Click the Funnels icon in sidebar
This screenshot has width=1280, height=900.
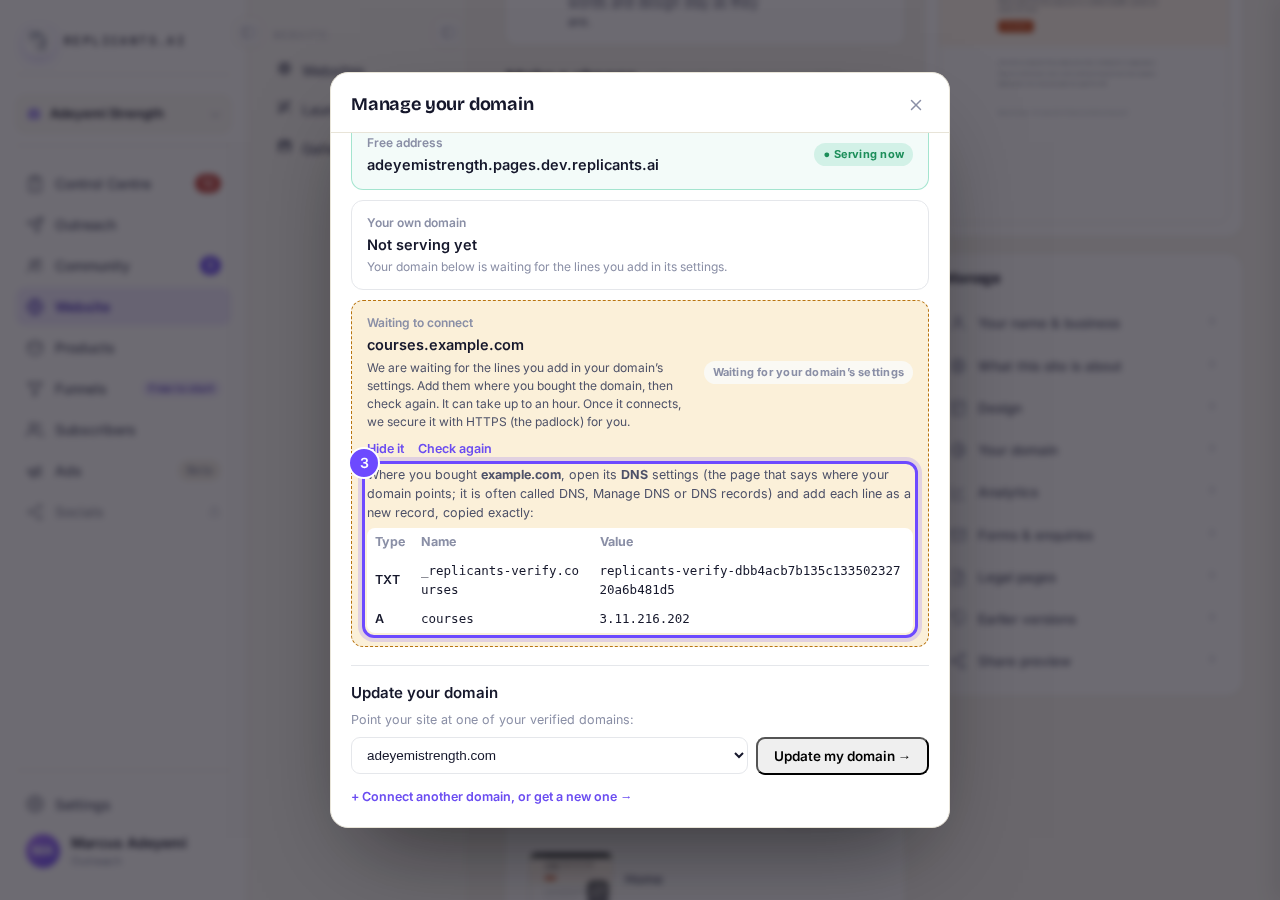(35, 389)
